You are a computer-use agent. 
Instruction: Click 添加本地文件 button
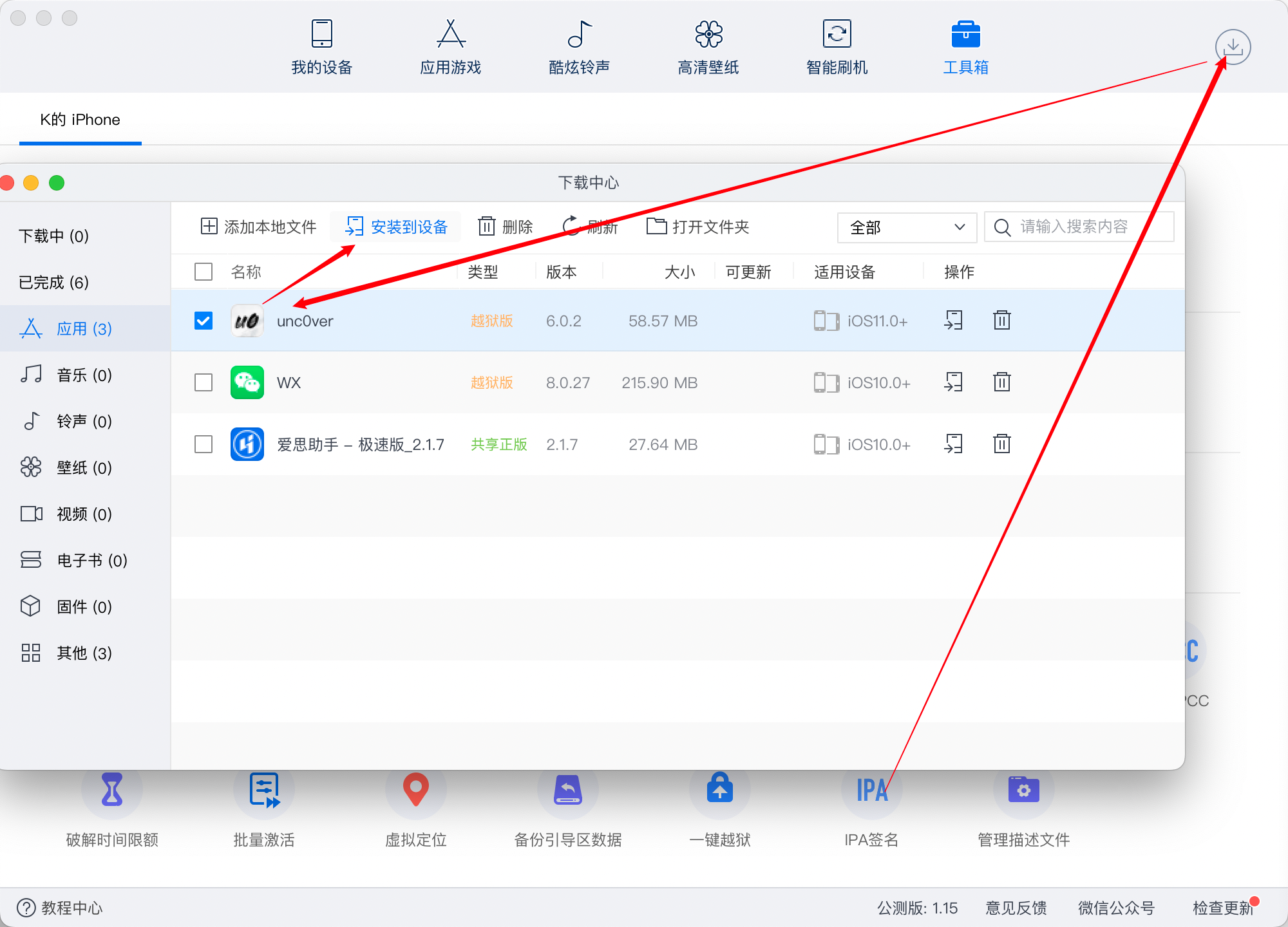pos(259,227)
